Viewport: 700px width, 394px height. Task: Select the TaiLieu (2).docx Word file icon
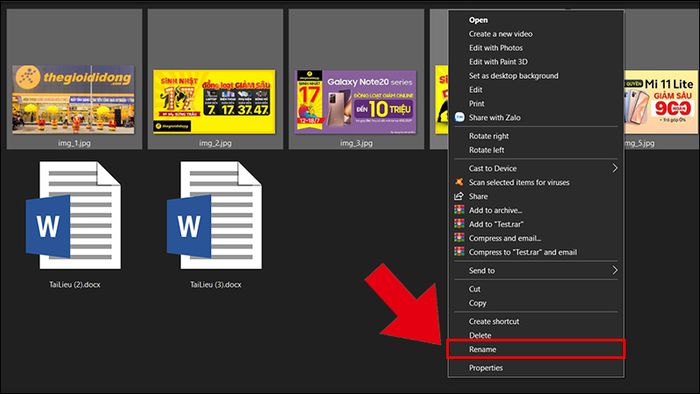74,216
